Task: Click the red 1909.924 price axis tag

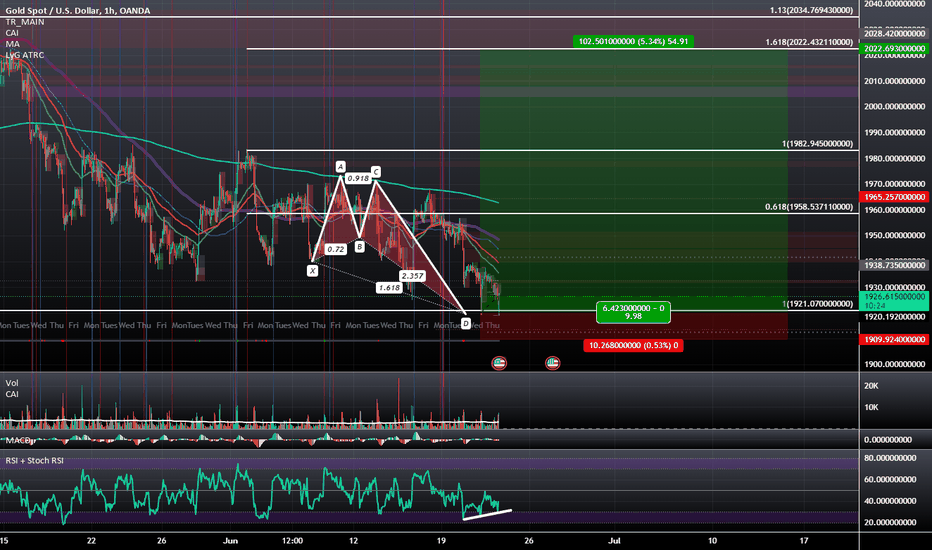Action: tap(894, 339)
